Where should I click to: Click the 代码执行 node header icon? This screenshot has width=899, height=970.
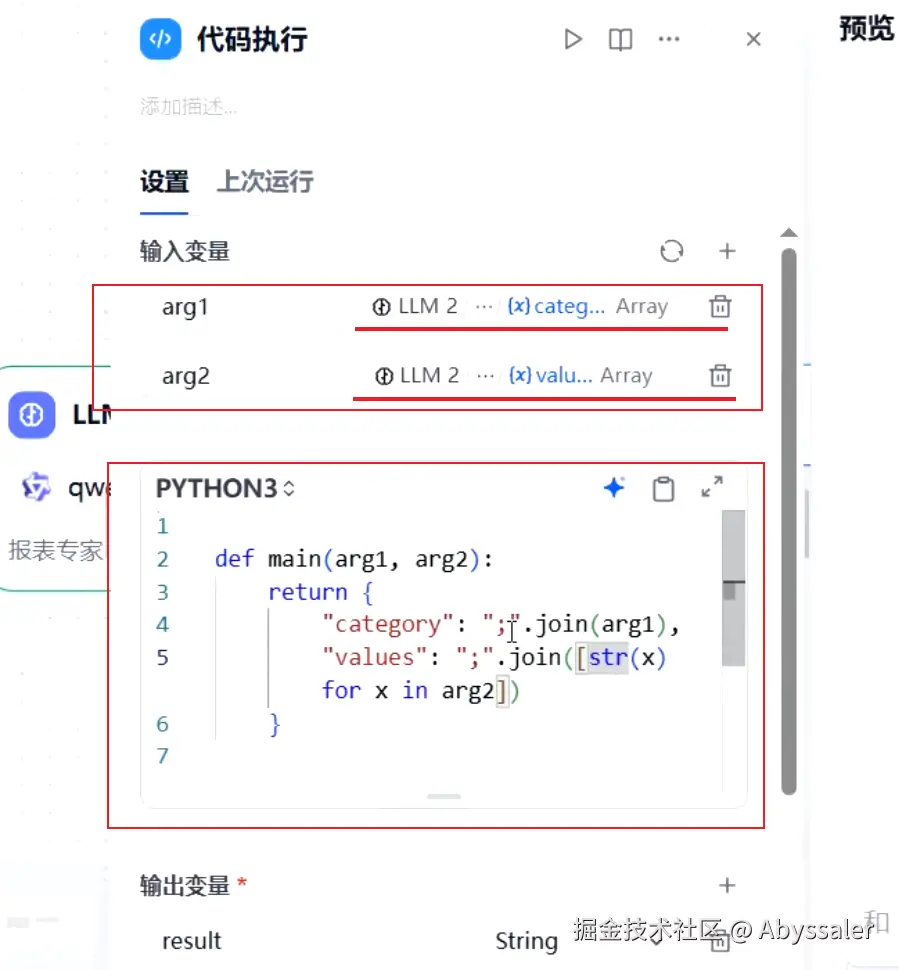(160, 39)
